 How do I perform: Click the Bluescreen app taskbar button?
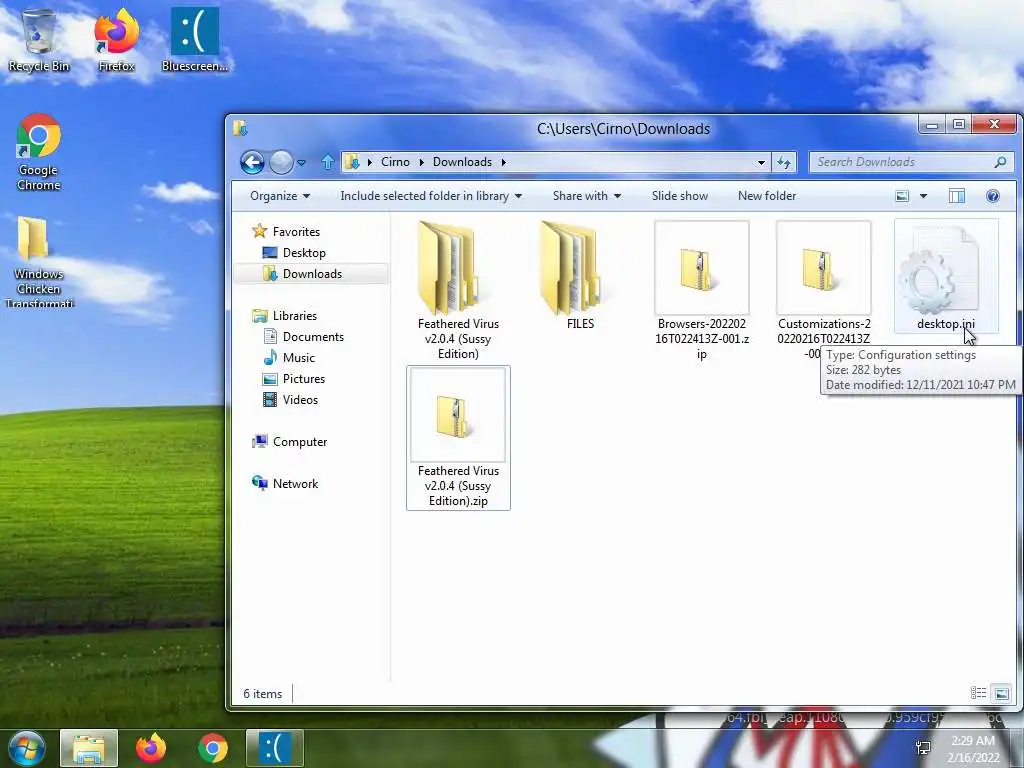pos(275,748)
